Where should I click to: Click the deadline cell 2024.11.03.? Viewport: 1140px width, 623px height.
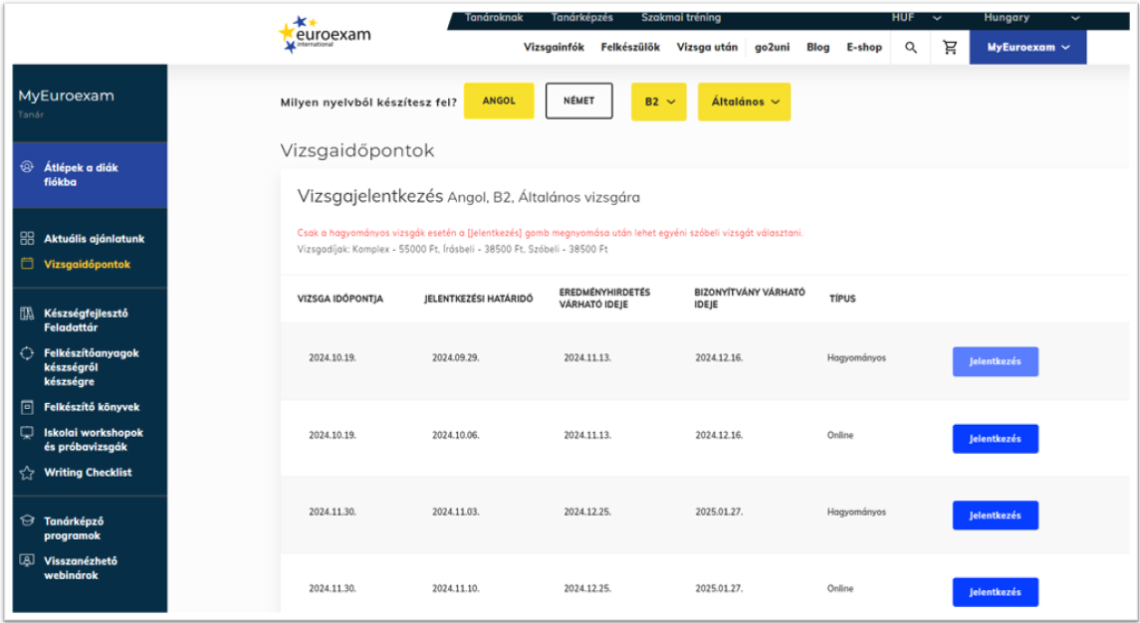coord(455,512)
